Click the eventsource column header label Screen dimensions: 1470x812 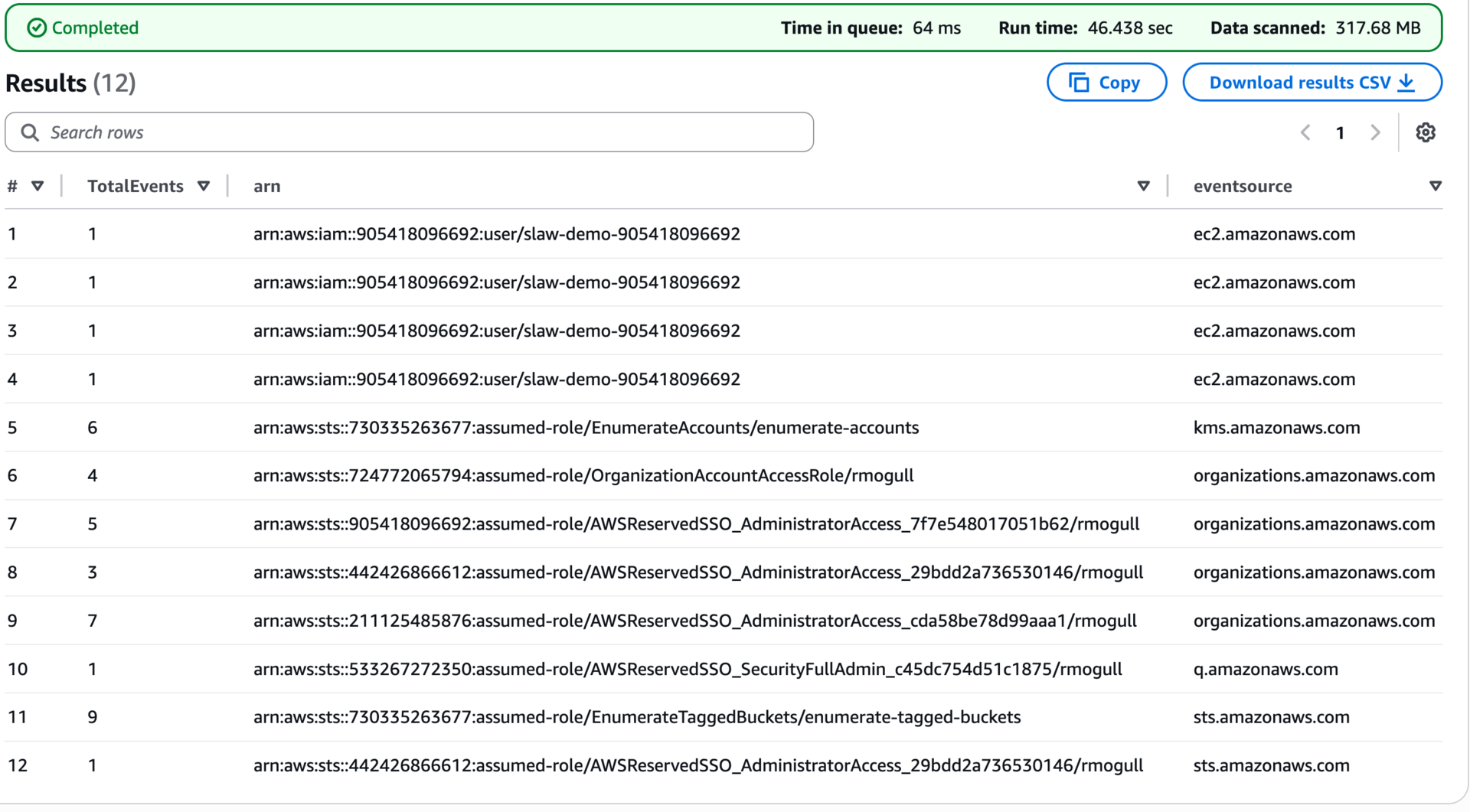click(1243, 186)
